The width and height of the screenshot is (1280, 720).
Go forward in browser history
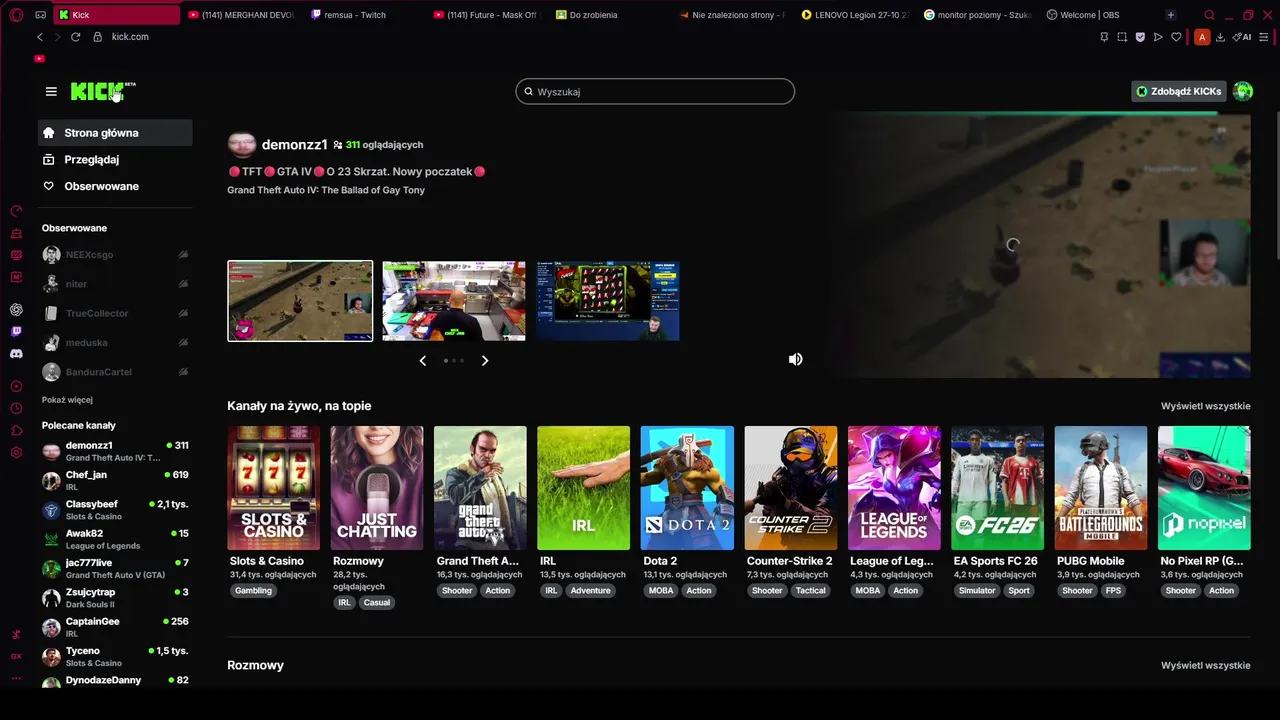pos(57,37)
